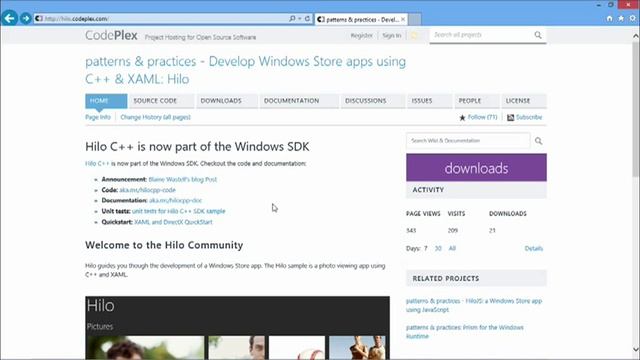The image size is (640, 360).
Task: Close the patterns & practices browser tab
Action: point(403,19)
